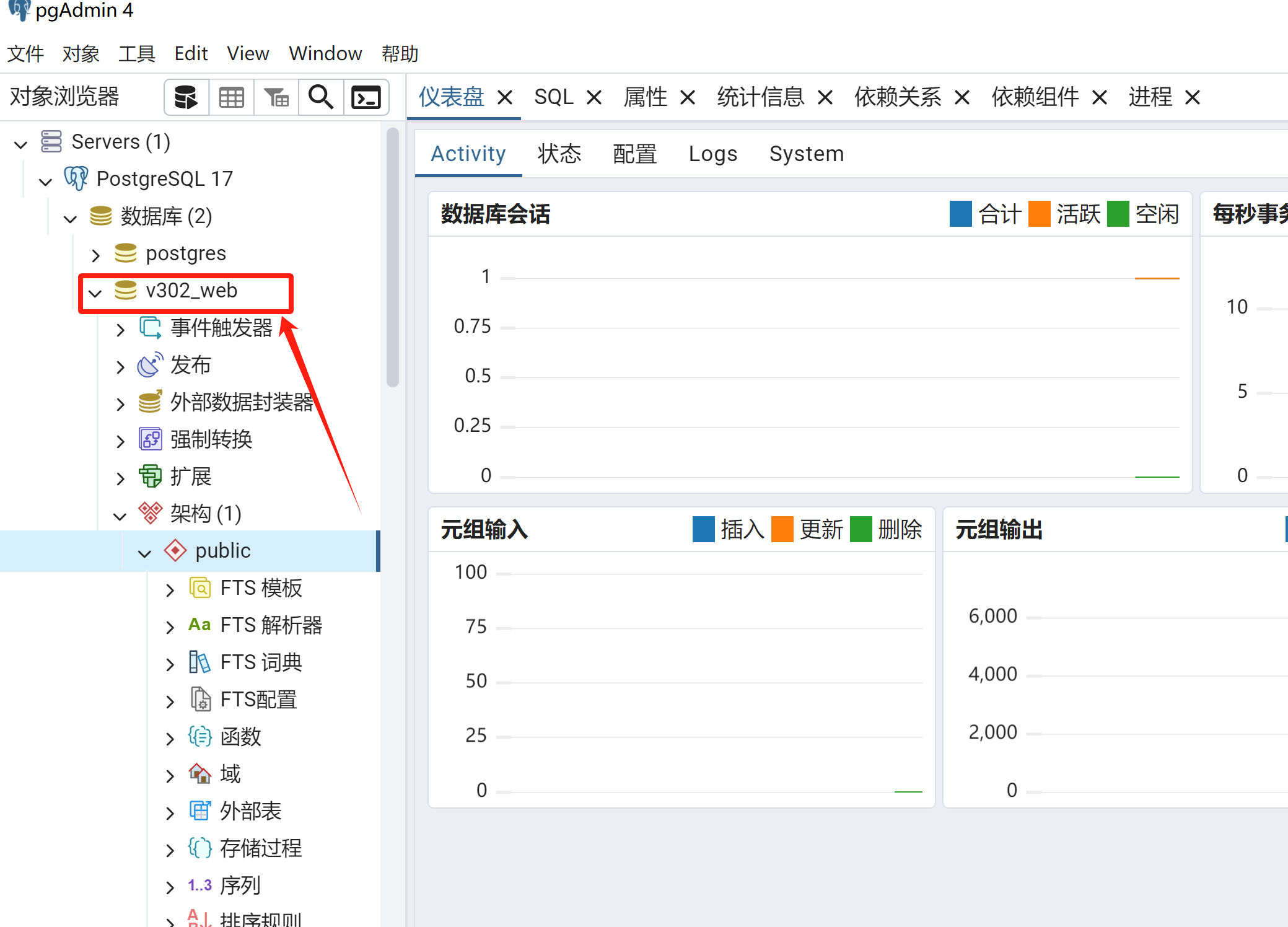Launch the PSQL terminal tool icon
1288x927 pixels.
366,97
